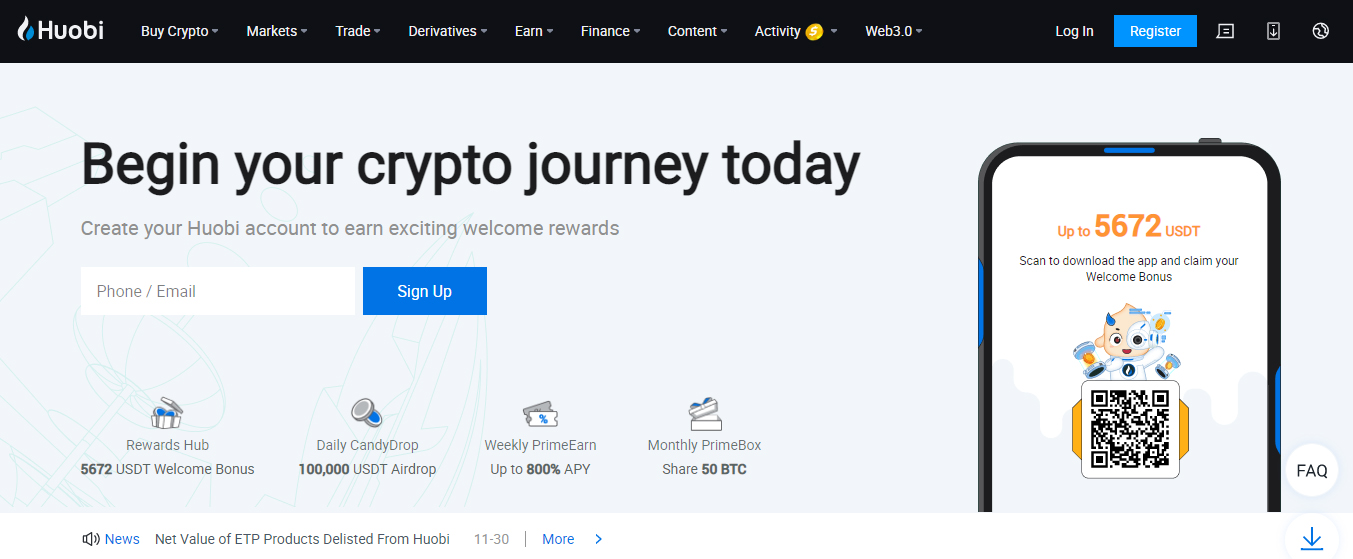Click the "Weekly PrimeEarn" label
The height and width of the screenshot is (559, 1353).
click(540, 445)
